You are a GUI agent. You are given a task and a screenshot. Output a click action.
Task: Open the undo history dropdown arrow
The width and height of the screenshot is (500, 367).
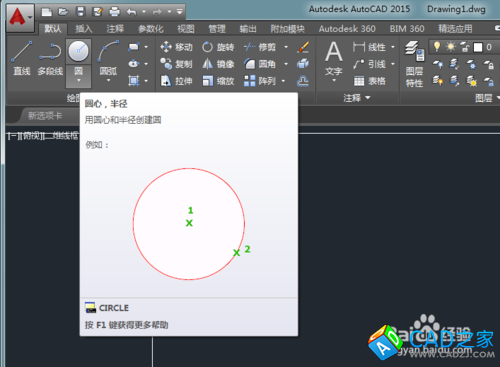144,12
